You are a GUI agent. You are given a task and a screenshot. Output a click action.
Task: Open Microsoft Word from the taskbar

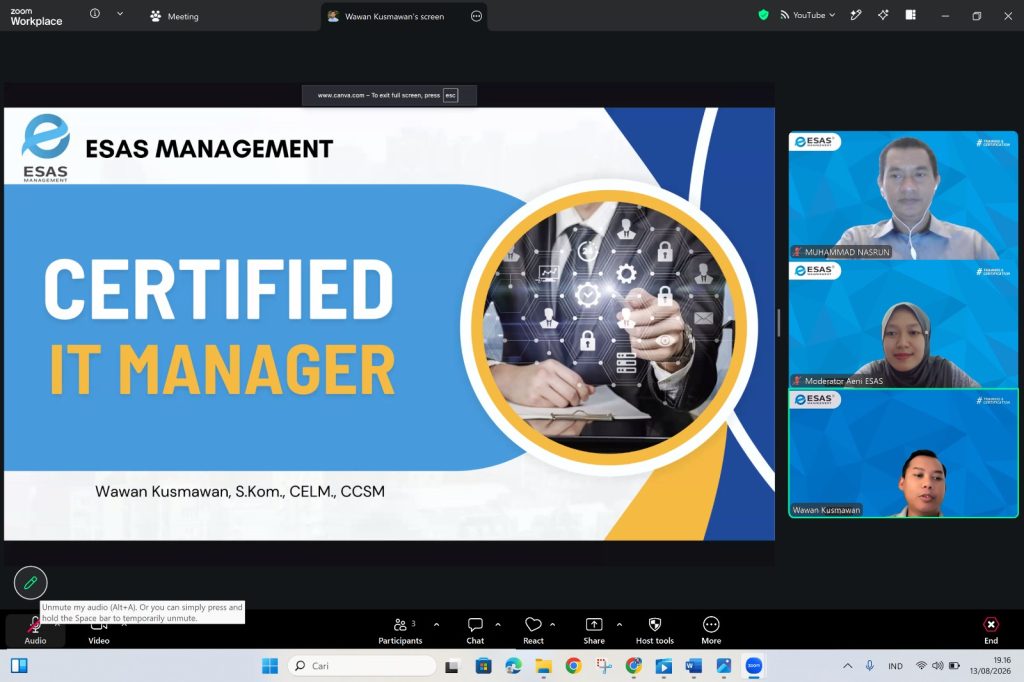tap(694, 666)
